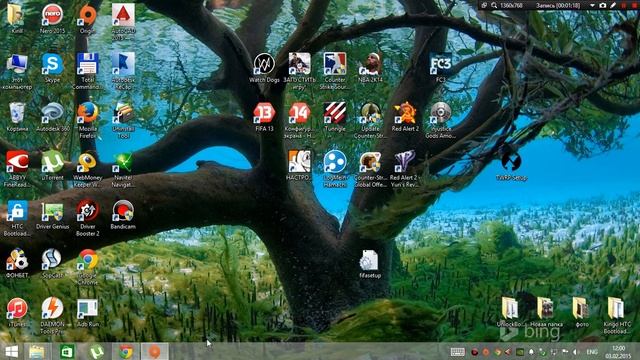Viewport: 640px width, 360px height.
Task: Open the taskbar clock and date
Action: pos(618,352)
